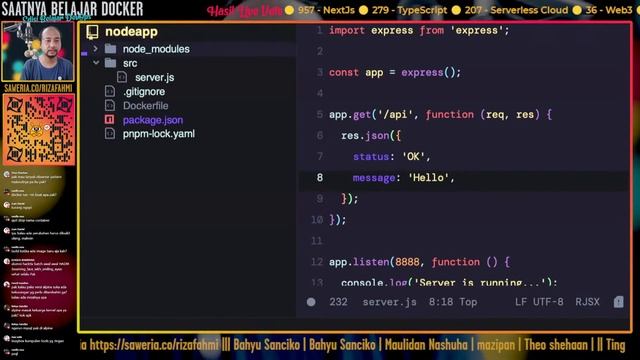Click the 232 buffer size in modeline
640x360 pixels.
click(338, 302)
